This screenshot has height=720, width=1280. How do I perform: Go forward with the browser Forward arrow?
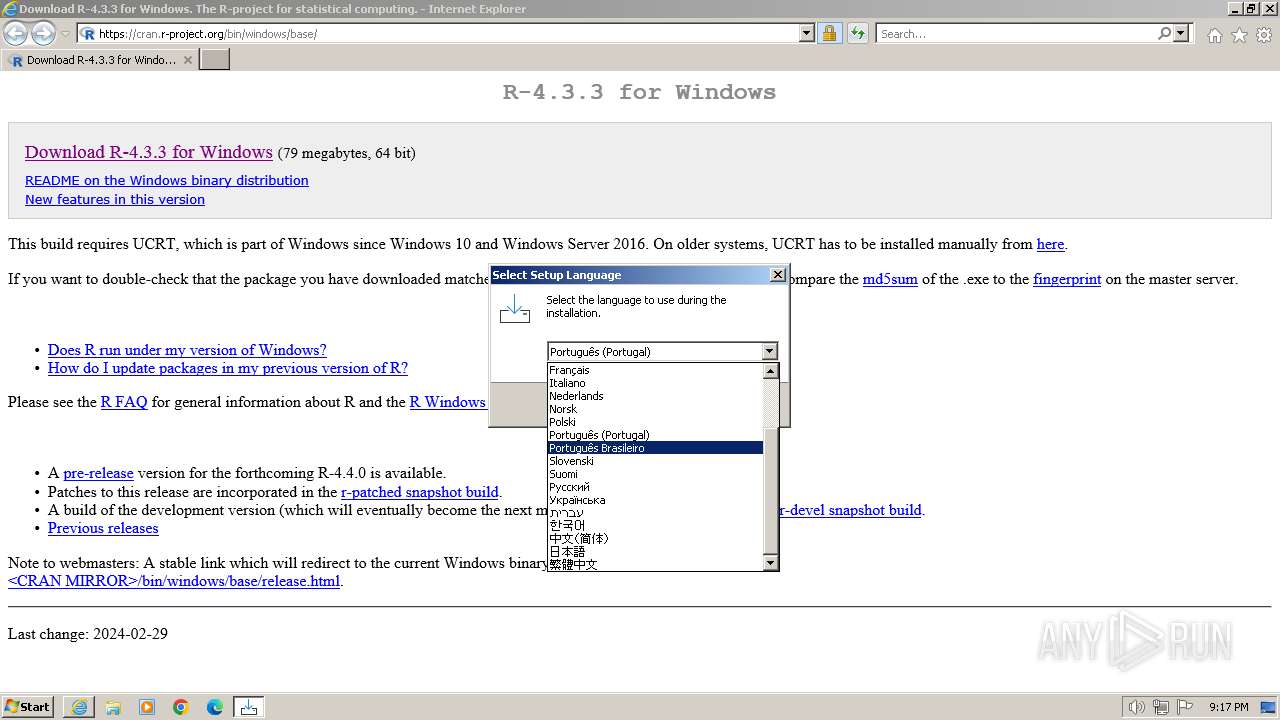pyautogui.click(x=43, y=34)
